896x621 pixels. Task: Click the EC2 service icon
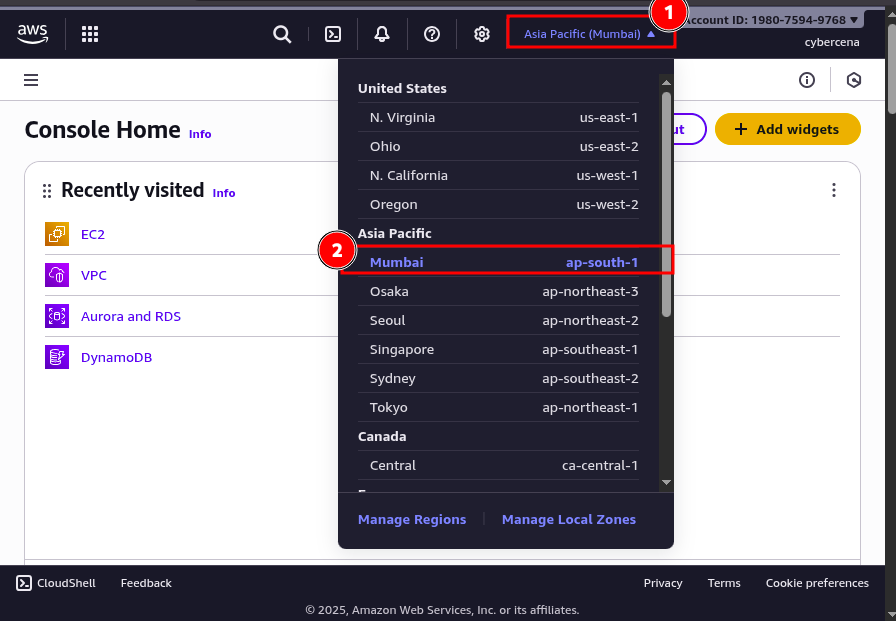pos(57,234)
